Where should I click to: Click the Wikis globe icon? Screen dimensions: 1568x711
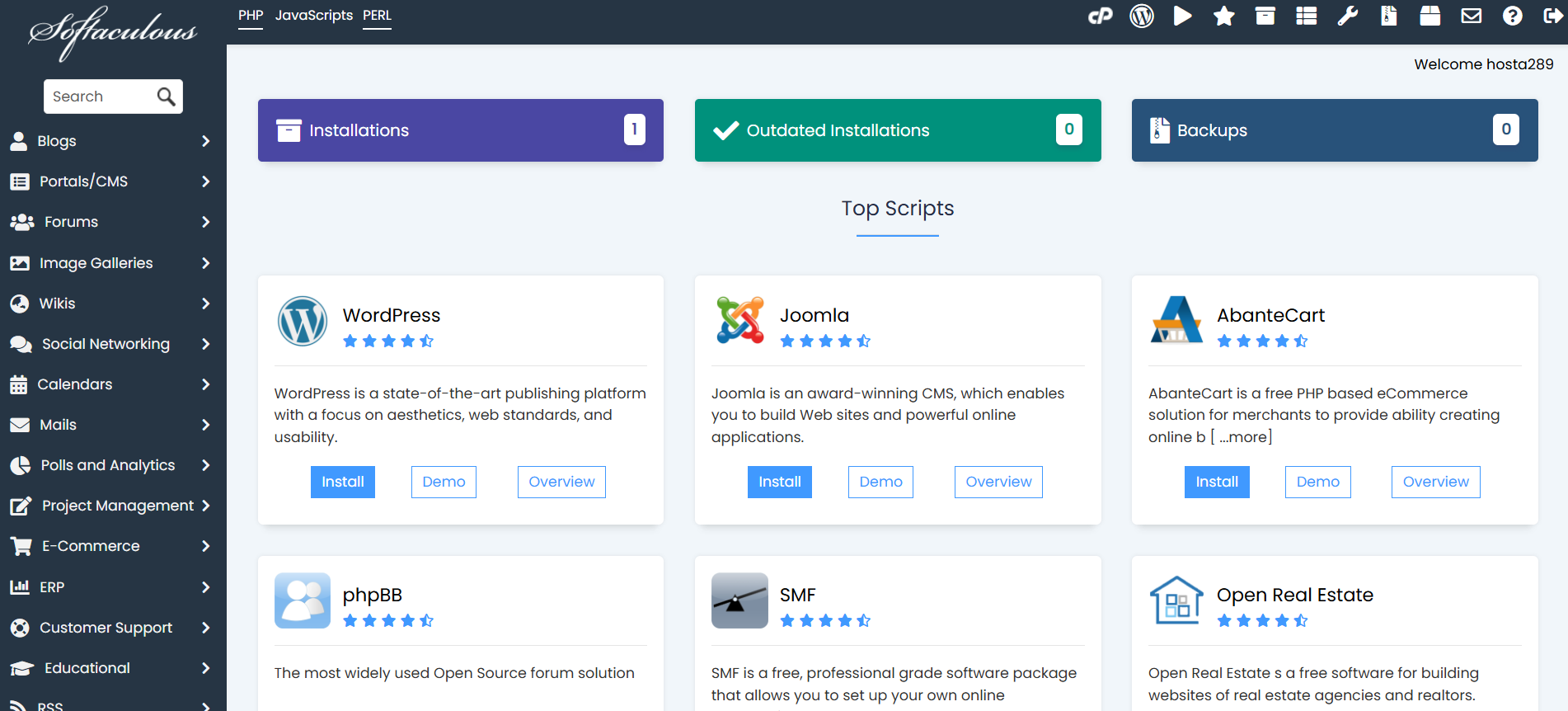(x=20, y=304)
